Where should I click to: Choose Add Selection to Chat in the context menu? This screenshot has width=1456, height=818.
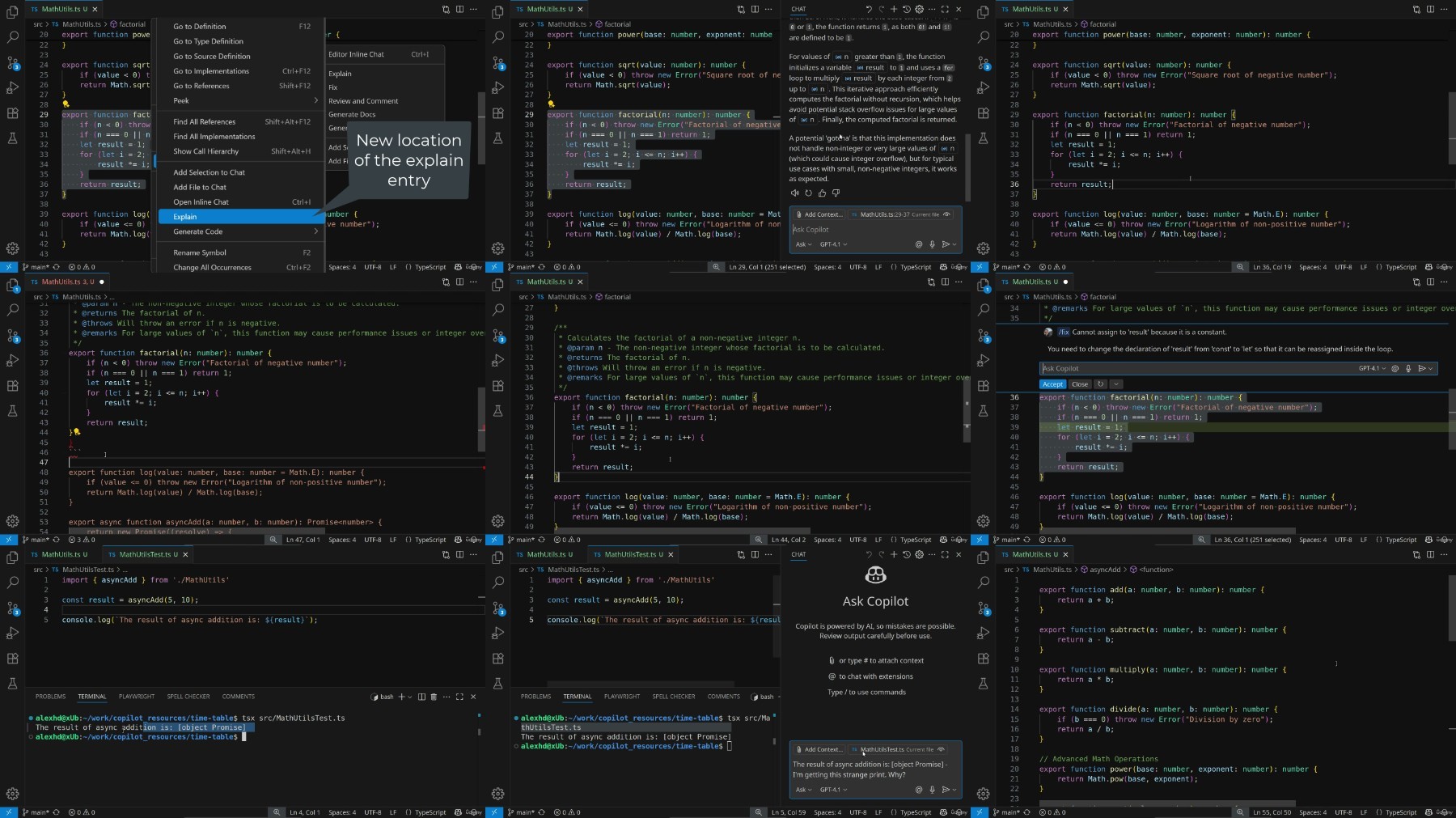(241, 172)
